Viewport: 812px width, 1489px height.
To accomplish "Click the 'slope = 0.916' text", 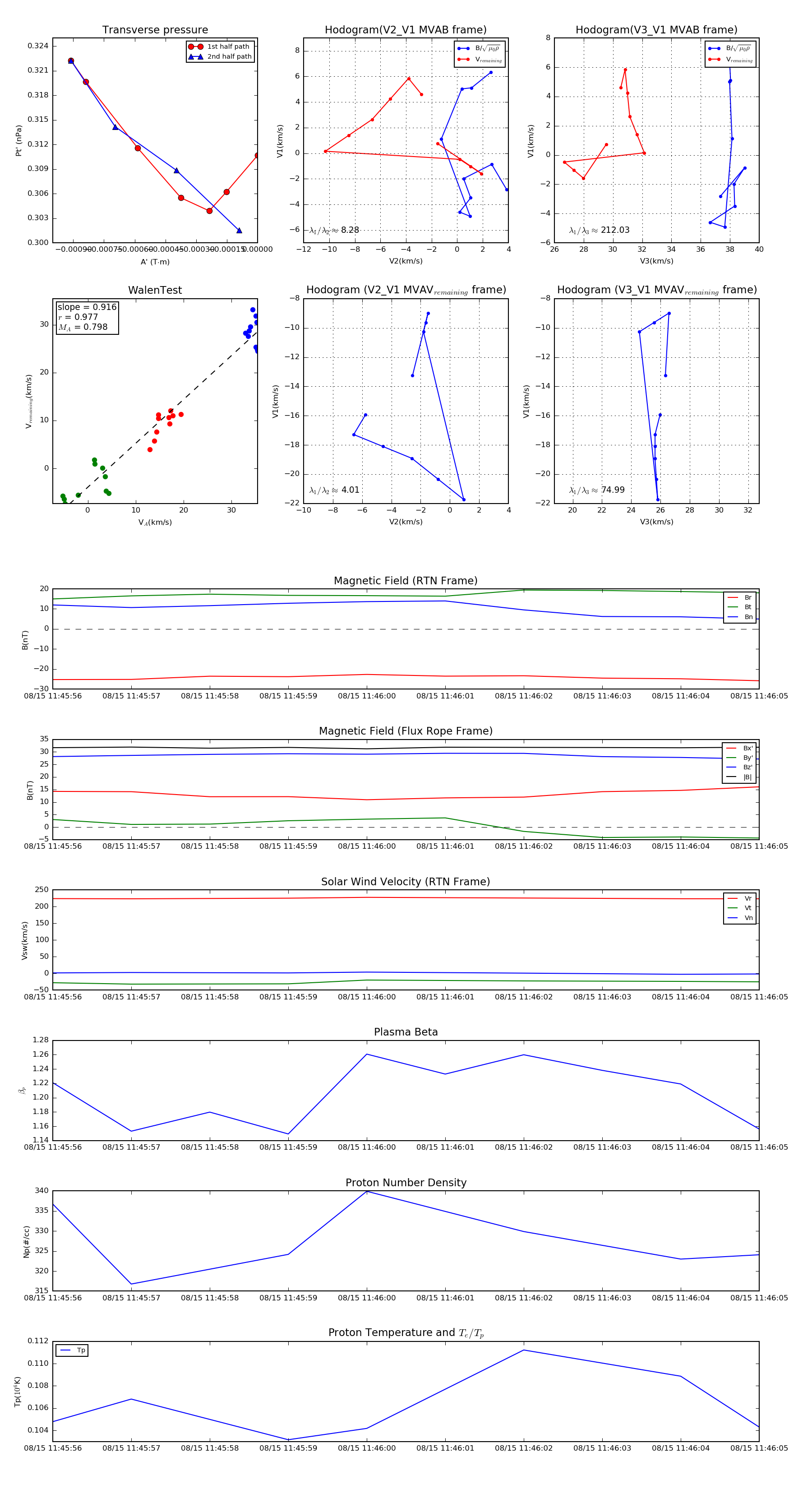I will (87, 307).
